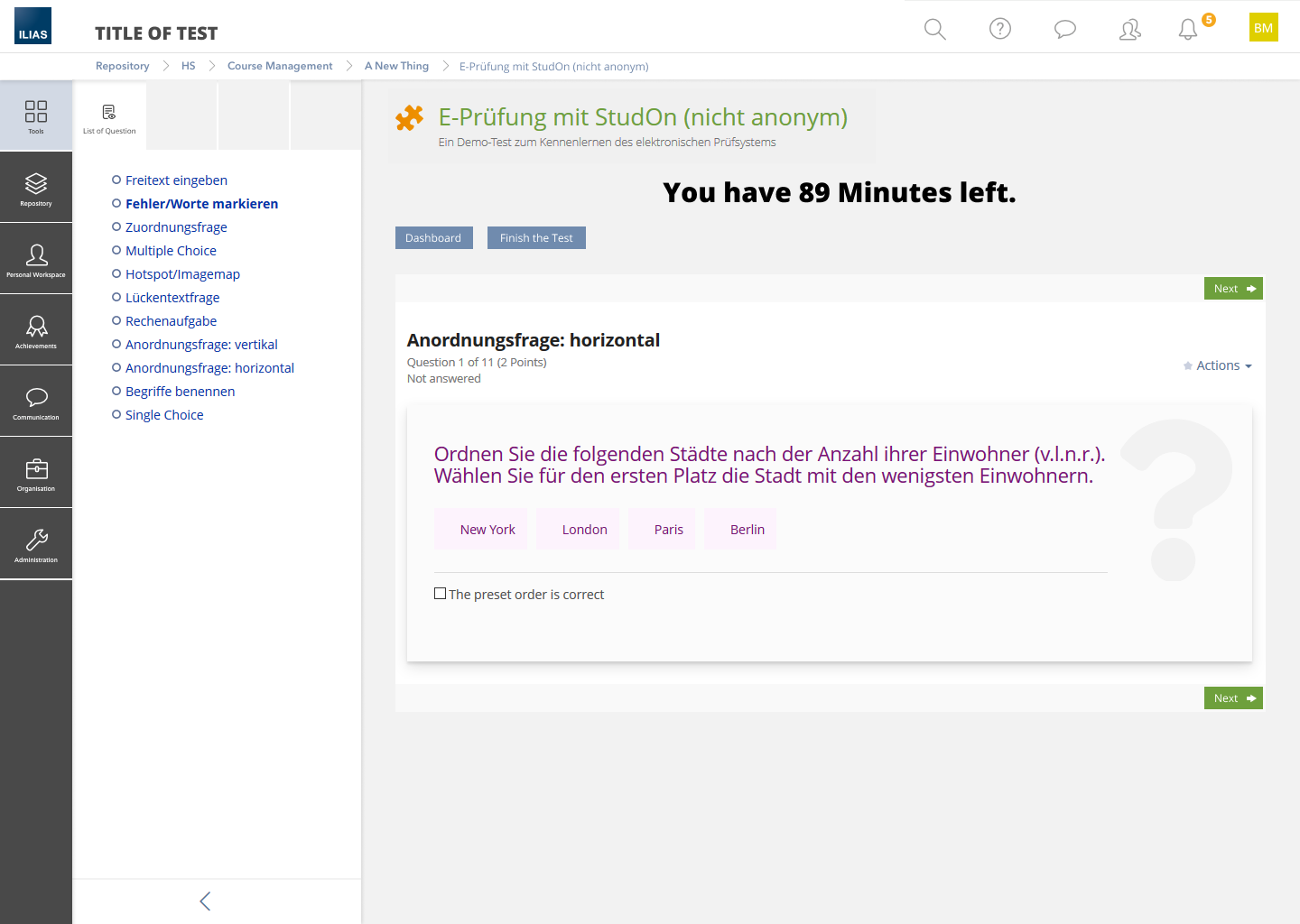
Task: Click the Course Management breadcrumb
Action: click(x=280, y=66)
